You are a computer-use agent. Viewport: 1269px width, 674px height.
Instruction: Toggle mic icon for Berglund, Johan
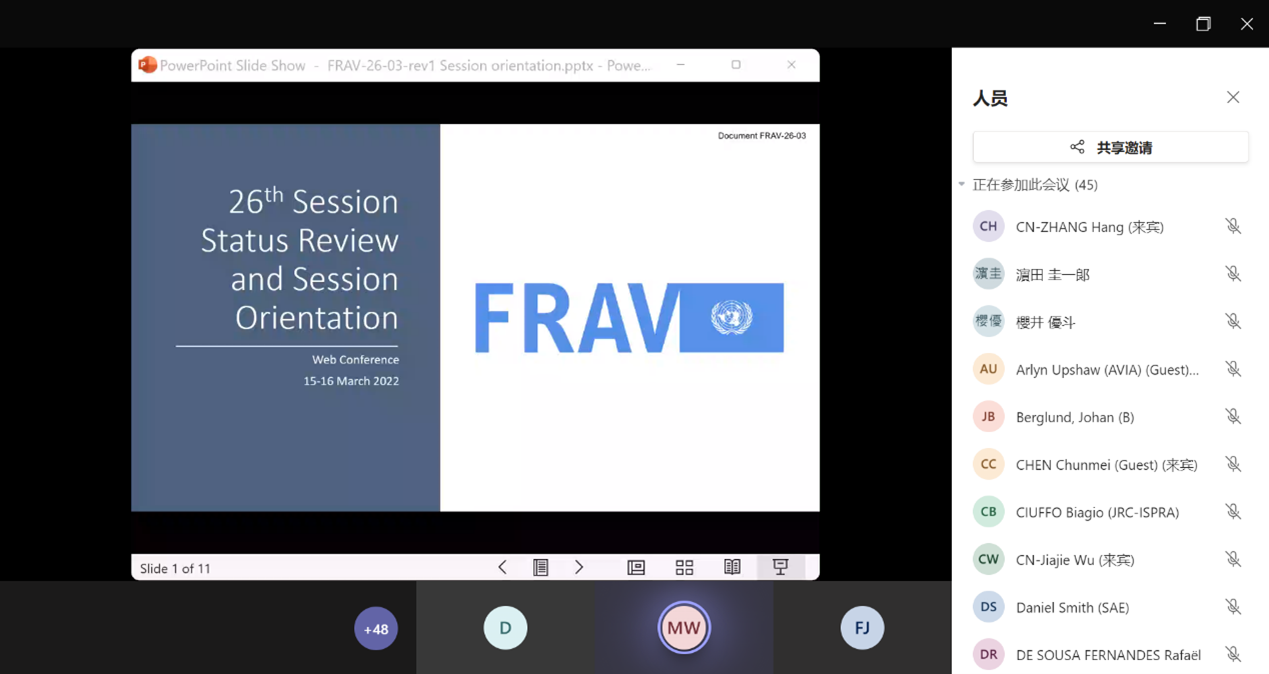tap(1233, 417)
